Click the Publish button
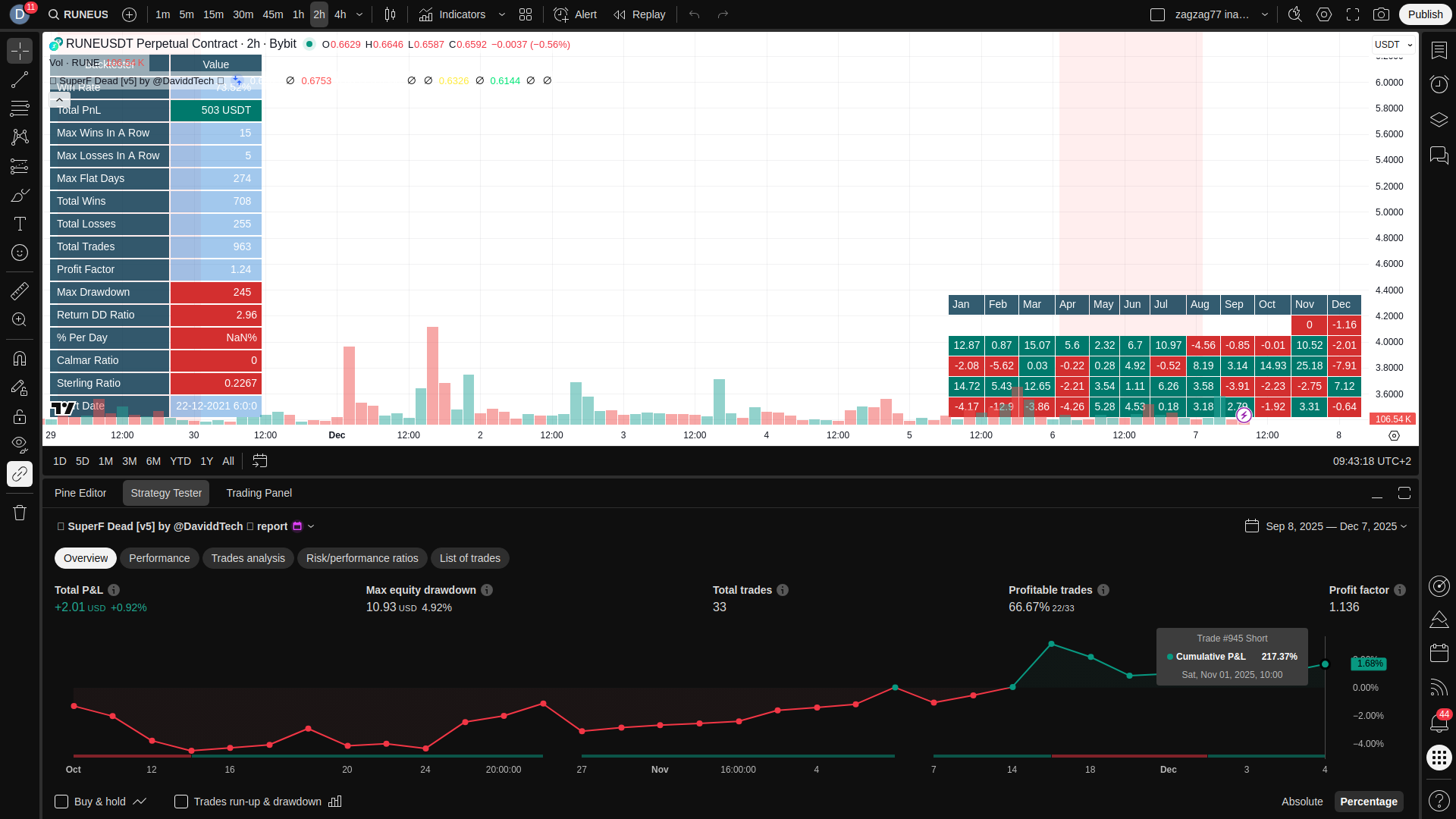Viewport: 1456px width, 819px height. (x=1425, y=14)
